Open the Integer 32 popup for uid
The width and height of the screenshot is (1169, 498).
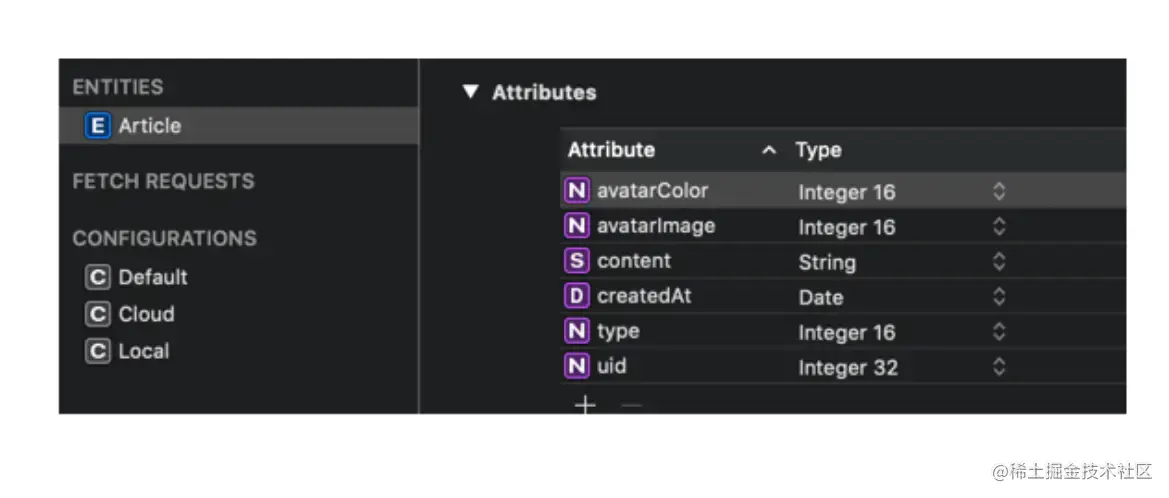point(998,367)
